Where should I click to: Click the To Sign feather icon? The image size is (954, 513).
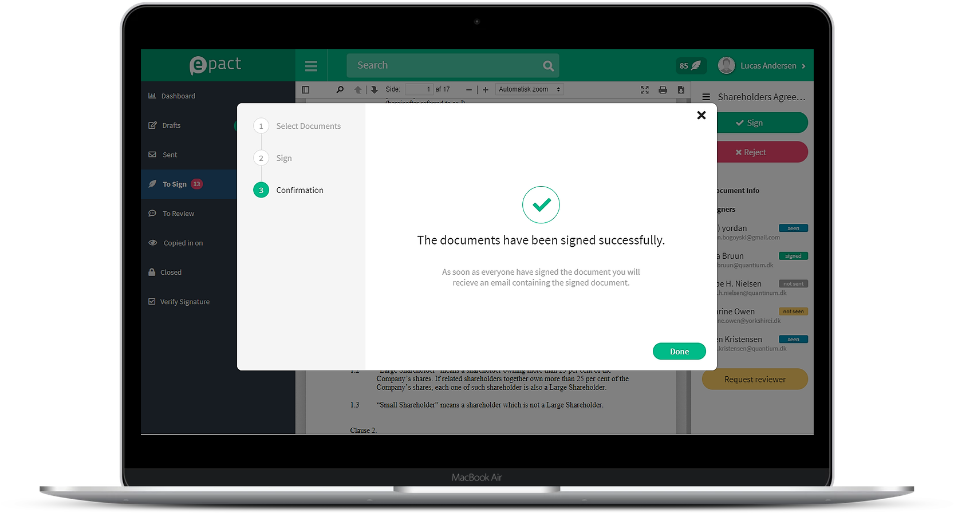click(152, 184)
